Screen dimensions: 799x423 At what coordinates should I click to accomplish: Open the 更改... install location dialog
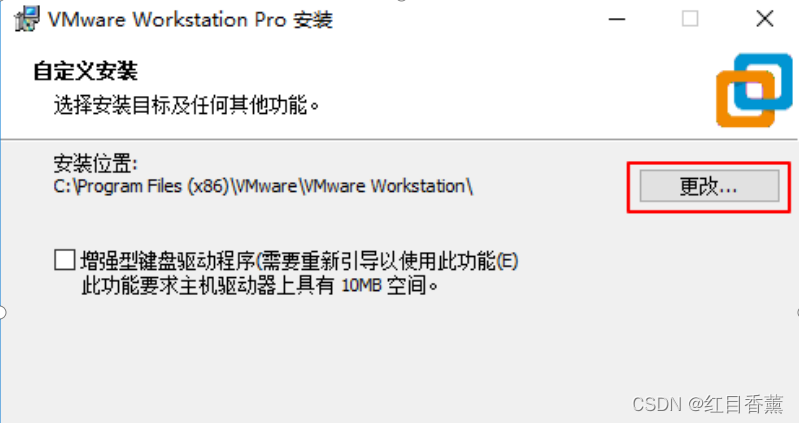(709, 187)
